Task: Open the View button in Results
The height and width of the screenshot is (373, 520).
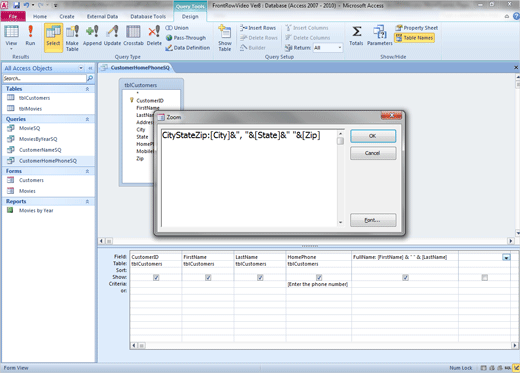Action: coord(11,37)
